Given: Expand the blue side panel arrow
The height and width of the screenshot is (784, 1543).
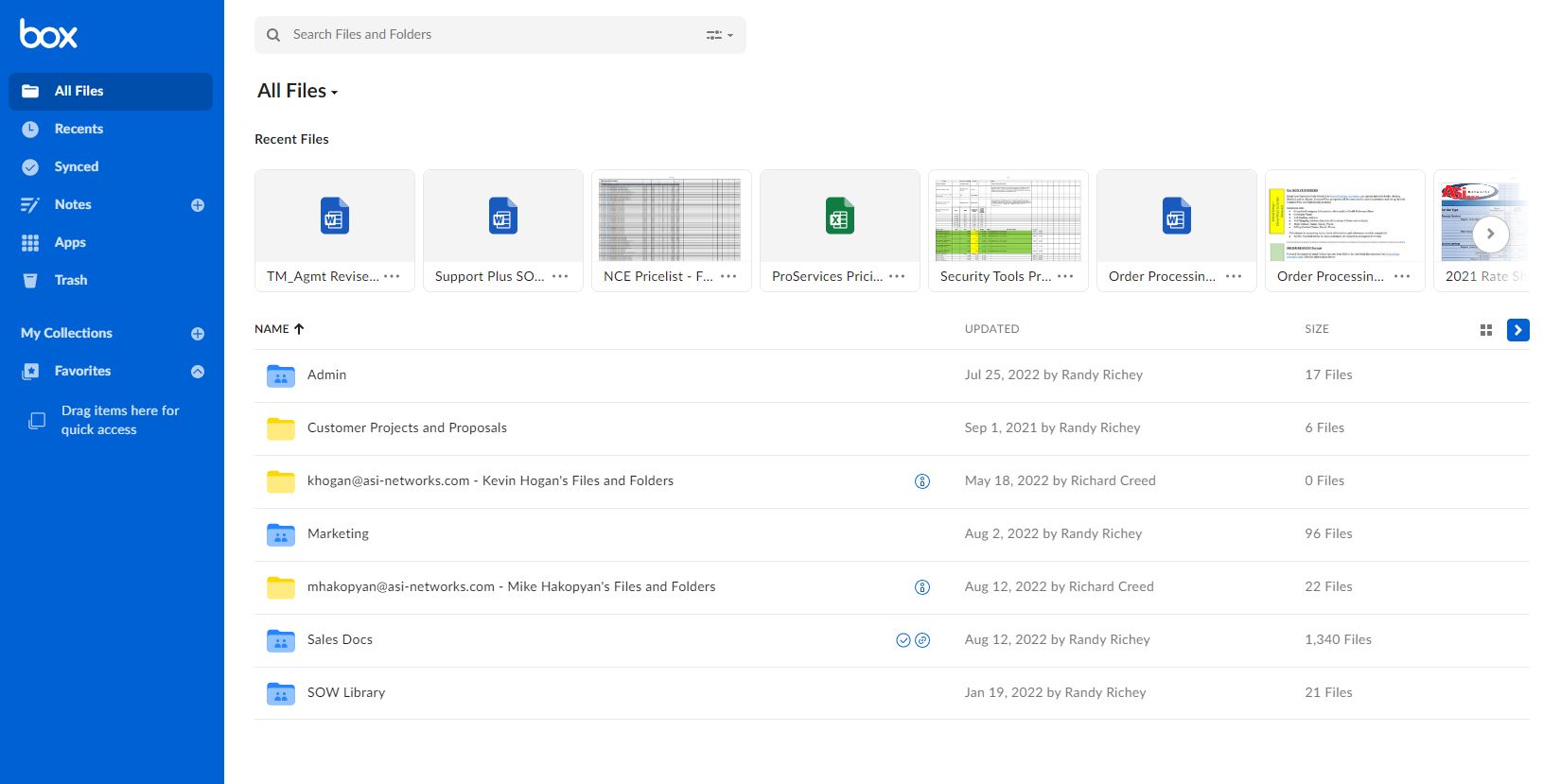Looking at the screenshot, I should (1517, 330).
